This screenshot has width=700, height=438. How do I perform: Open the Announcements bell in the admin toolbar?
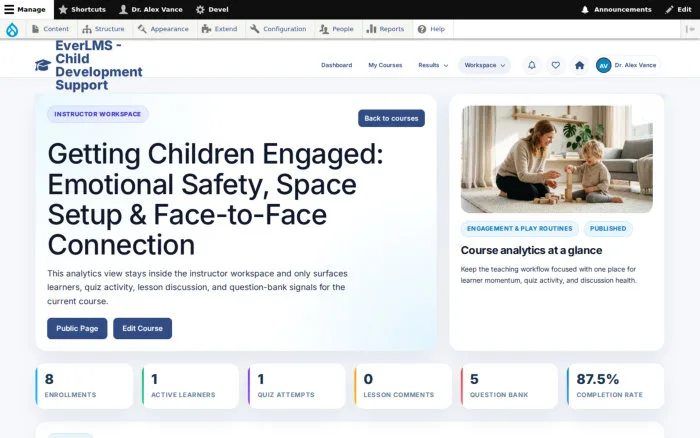point(616,9)
